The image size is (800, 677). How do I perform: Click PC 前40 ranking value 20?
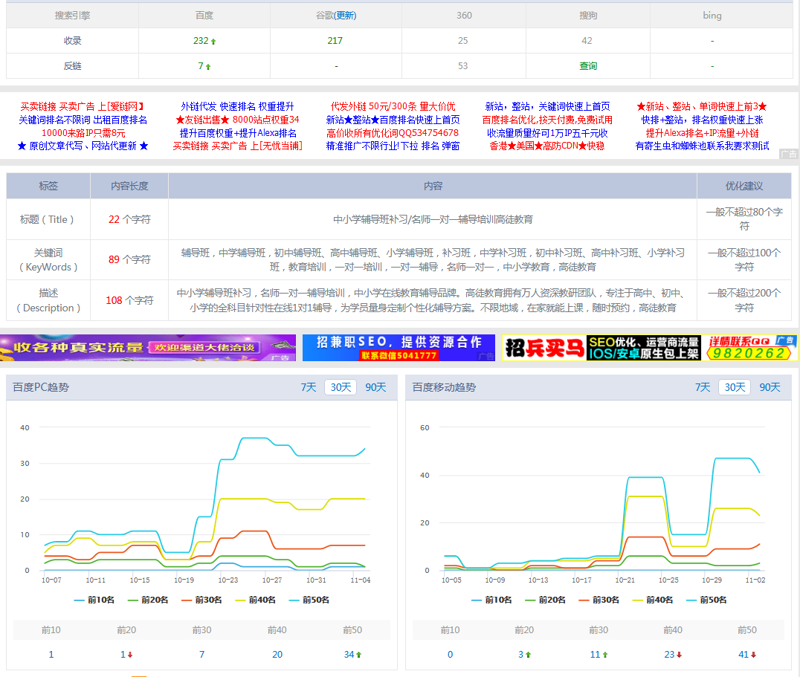(x=277, y=655)
